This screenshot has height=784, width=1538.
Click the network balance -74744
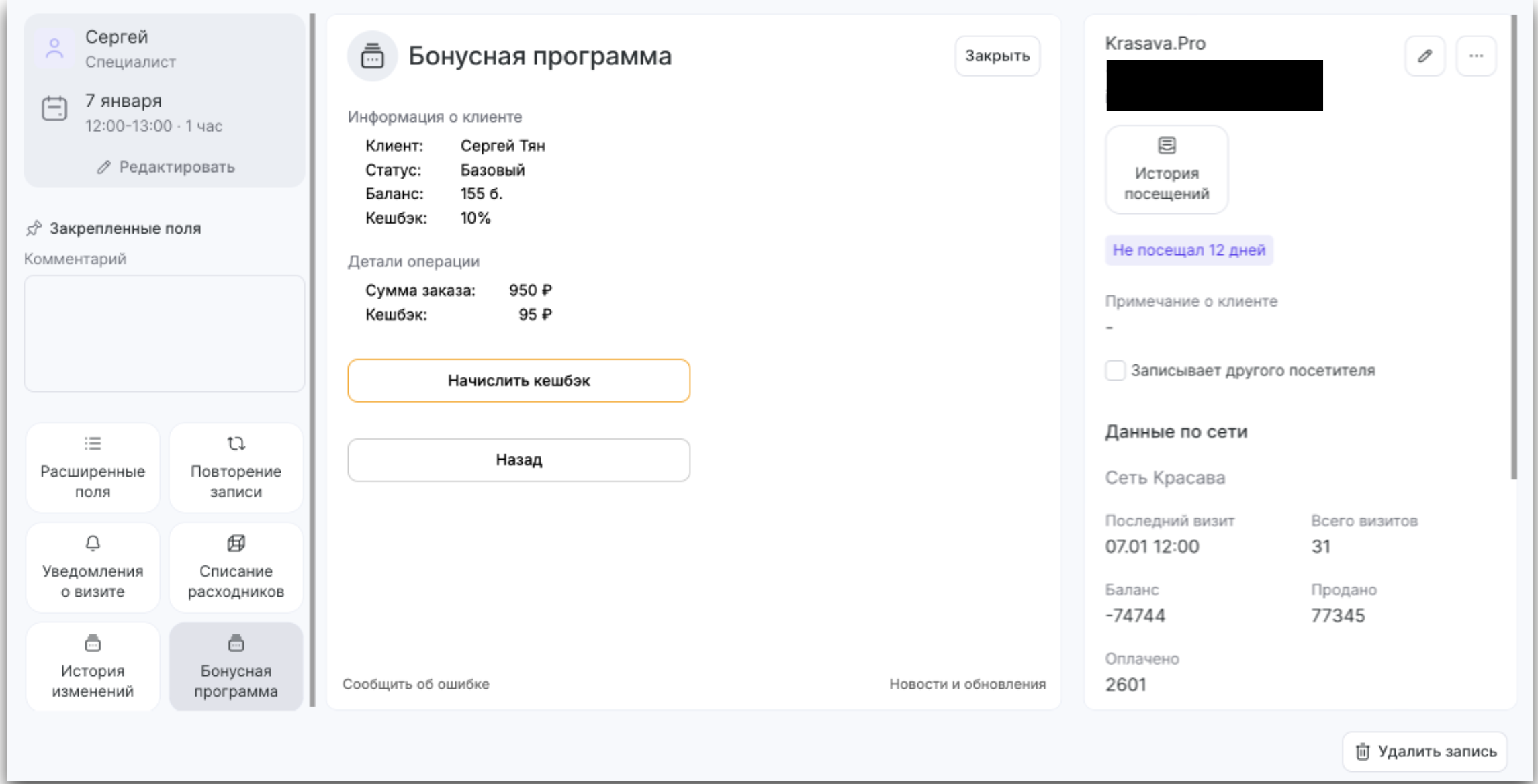[1135, 616]
